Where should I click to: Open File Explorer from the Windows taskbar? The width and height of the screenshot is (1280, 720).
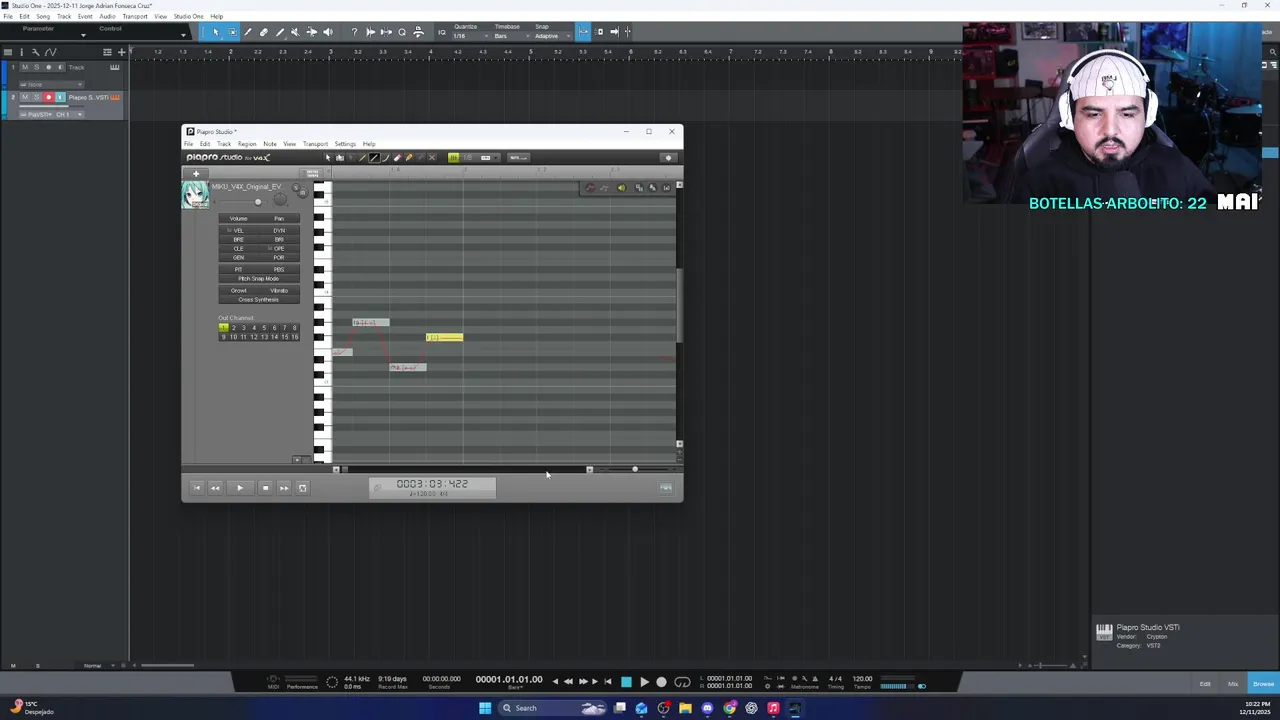click(685, 708)
